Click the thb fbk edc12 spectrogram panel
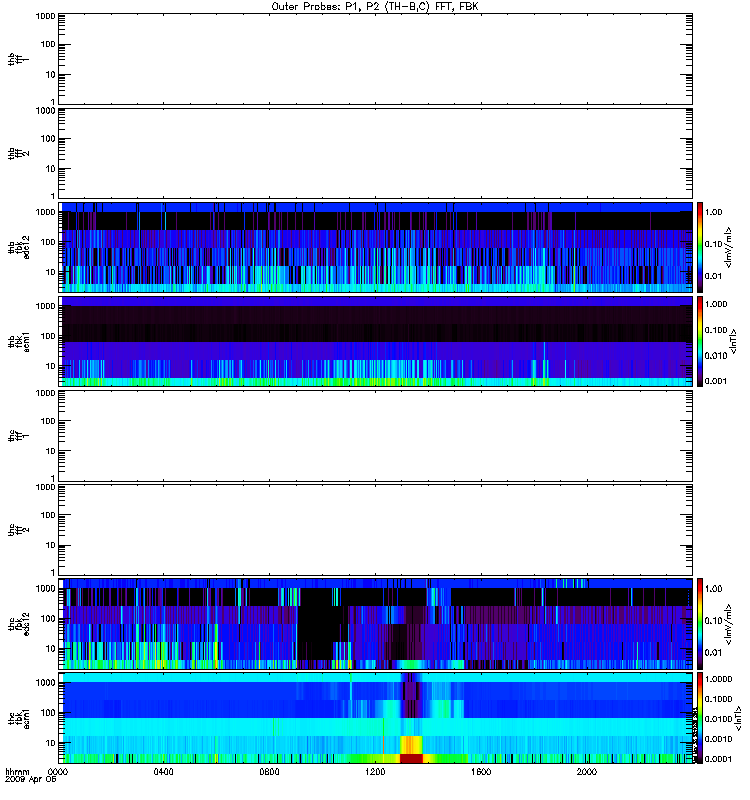 (x=376, y=247)
